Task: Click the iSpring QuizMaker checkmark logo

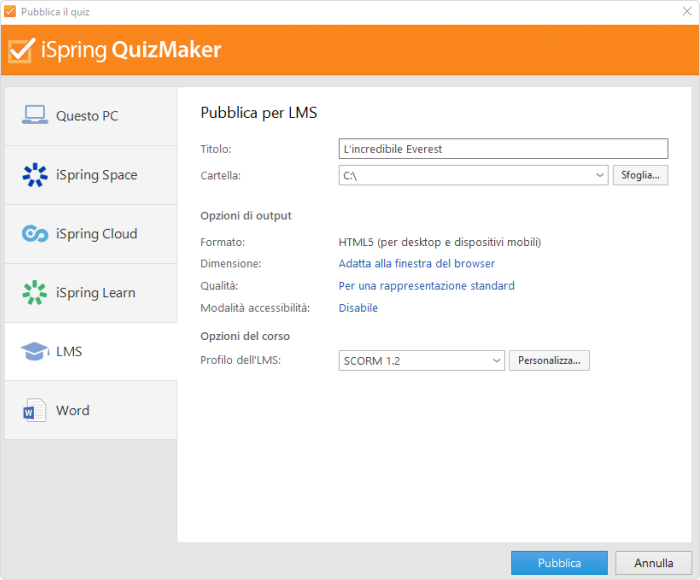Action: pyautogui.click(x=21, y=50)
